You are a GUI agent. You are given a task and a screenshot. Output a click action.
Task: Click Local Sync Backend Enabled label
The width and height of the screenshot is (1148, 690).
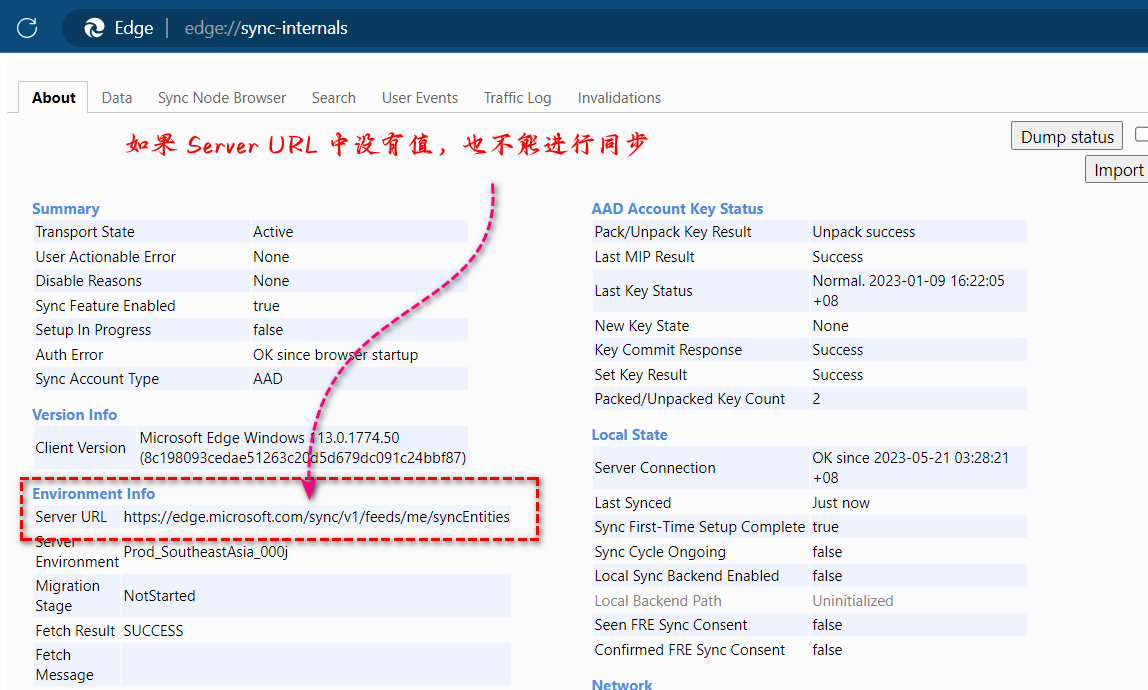click(686, 576)
